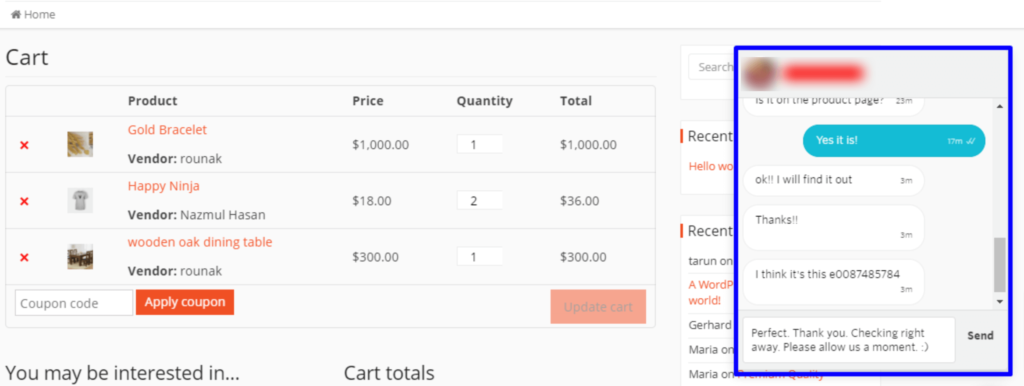Remove wooden oak dining table item
Viewport: 1024px width, 386px height.
24,257
